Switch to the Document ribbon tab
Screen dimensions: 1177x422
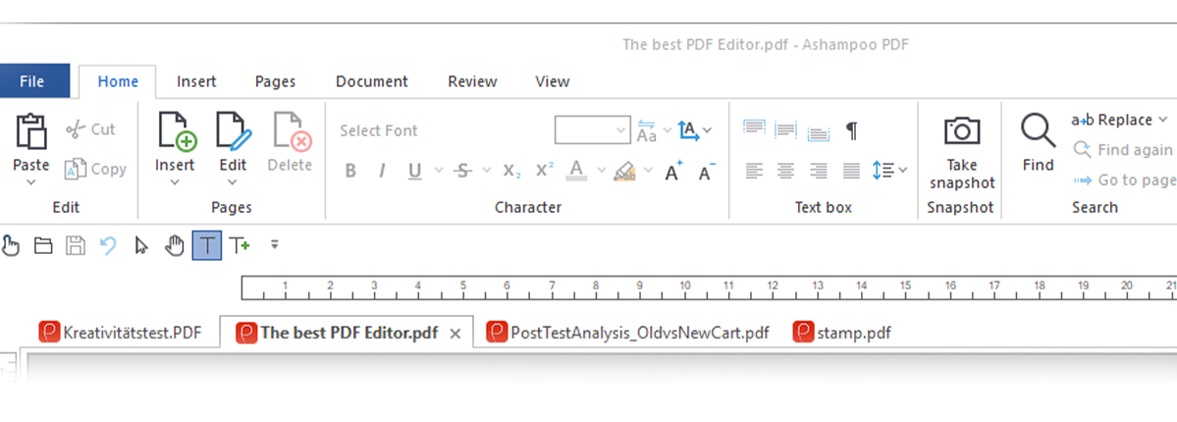pos(372,82)
